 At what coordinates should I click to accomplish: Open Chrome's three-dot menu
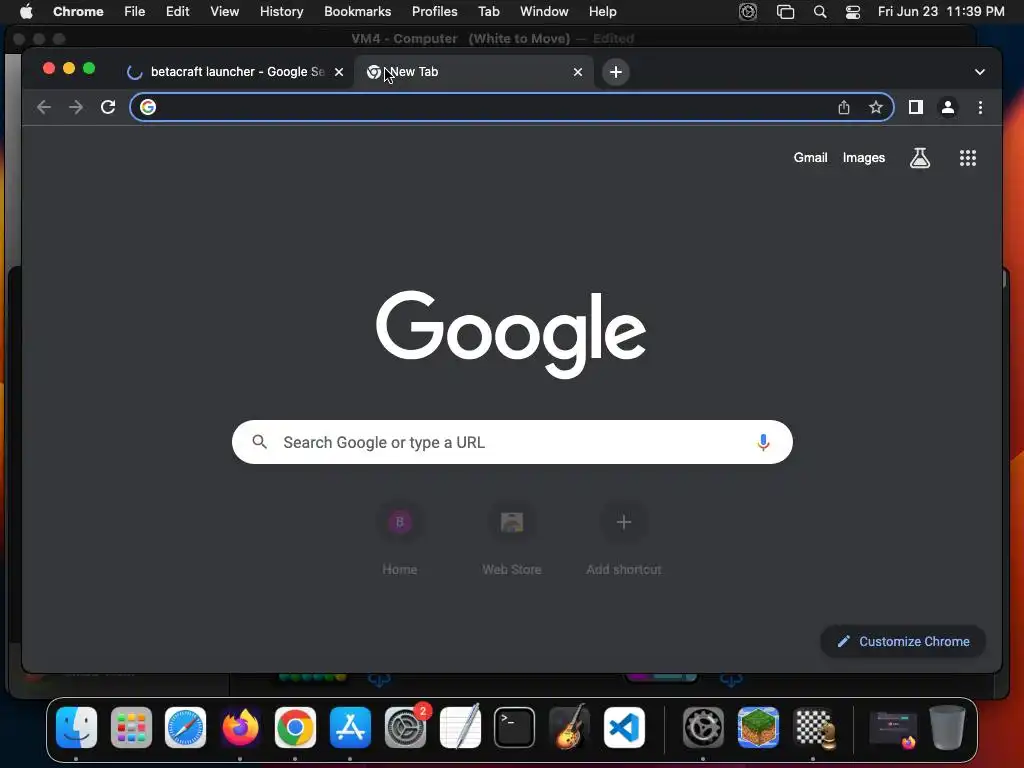pyautogui.click(x=980, y=107)
